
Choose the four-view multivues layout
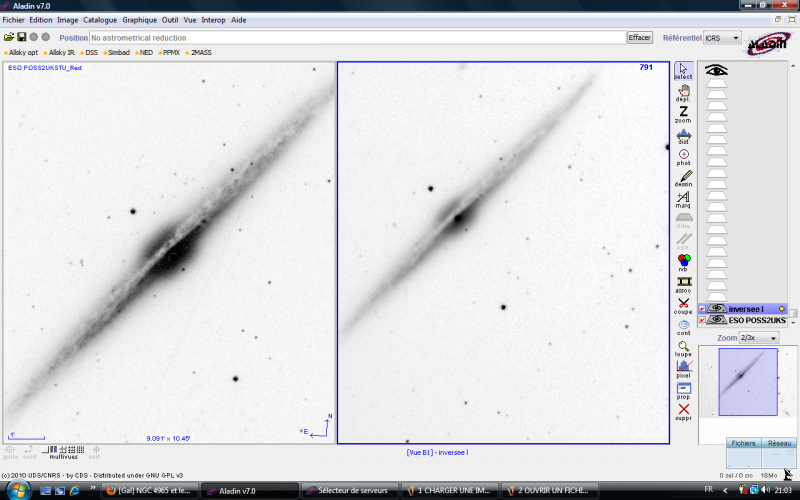point(63,450)
